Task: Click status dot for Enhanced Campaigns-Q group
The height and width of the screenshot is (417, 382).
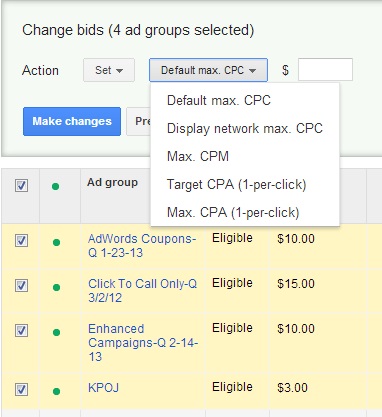Action: click(56, 332)
